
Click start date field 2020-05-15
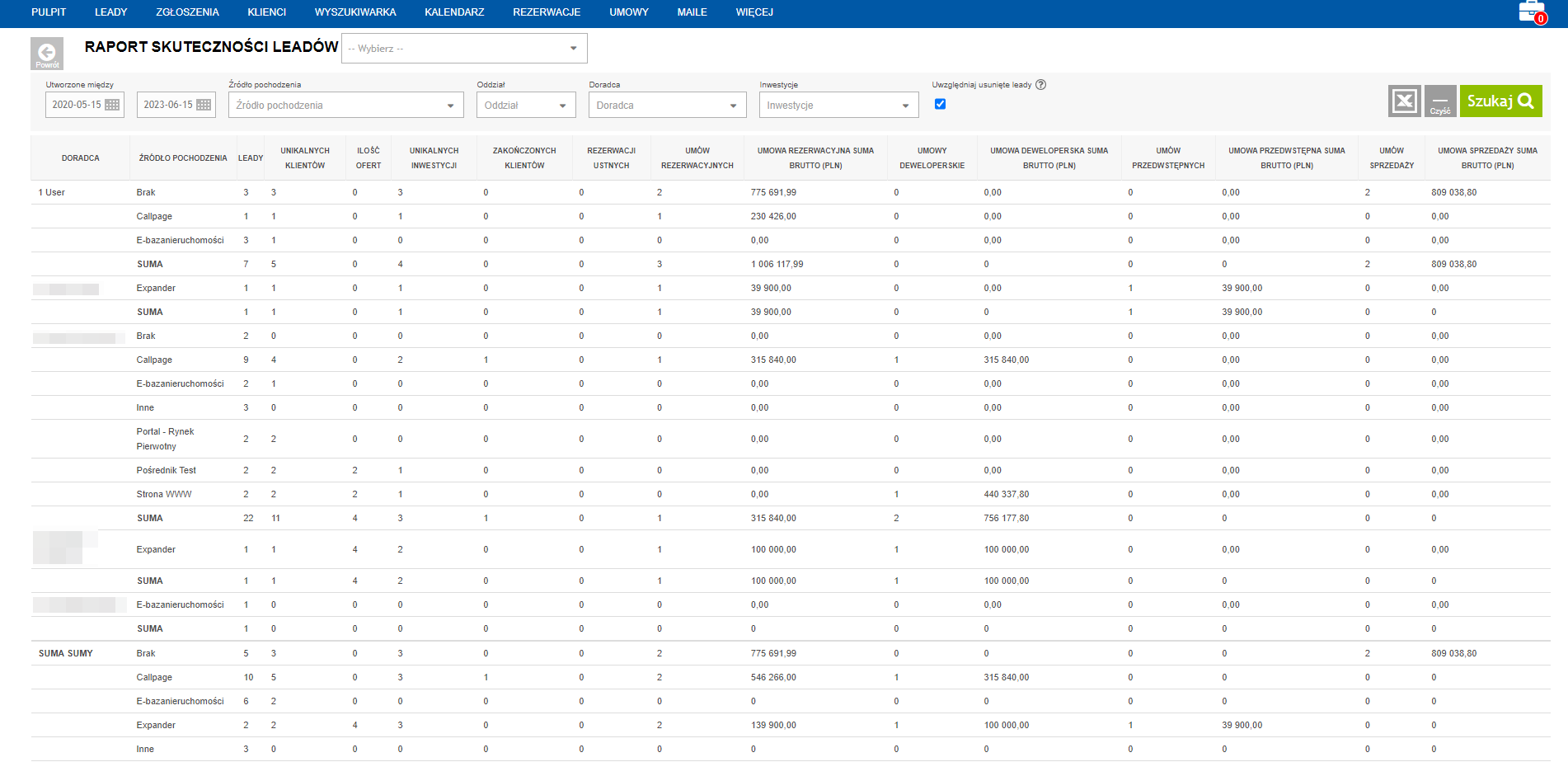point(85,105)
